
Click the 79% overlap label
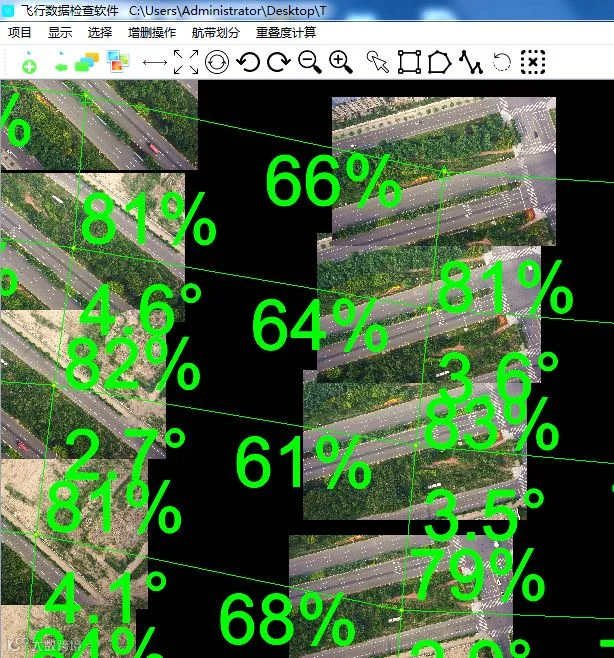(477, 575)
